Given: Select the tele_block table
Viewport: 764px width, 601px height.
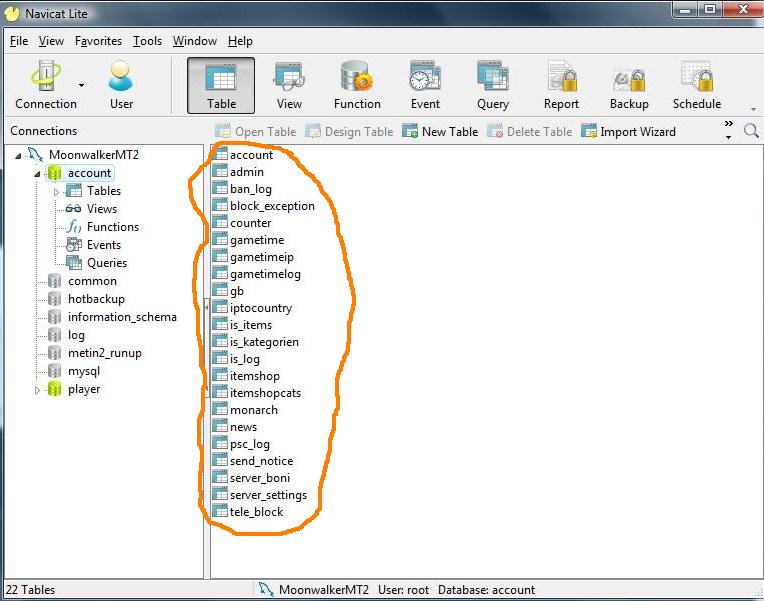Looking at the screenshot, I should [248, 512].
